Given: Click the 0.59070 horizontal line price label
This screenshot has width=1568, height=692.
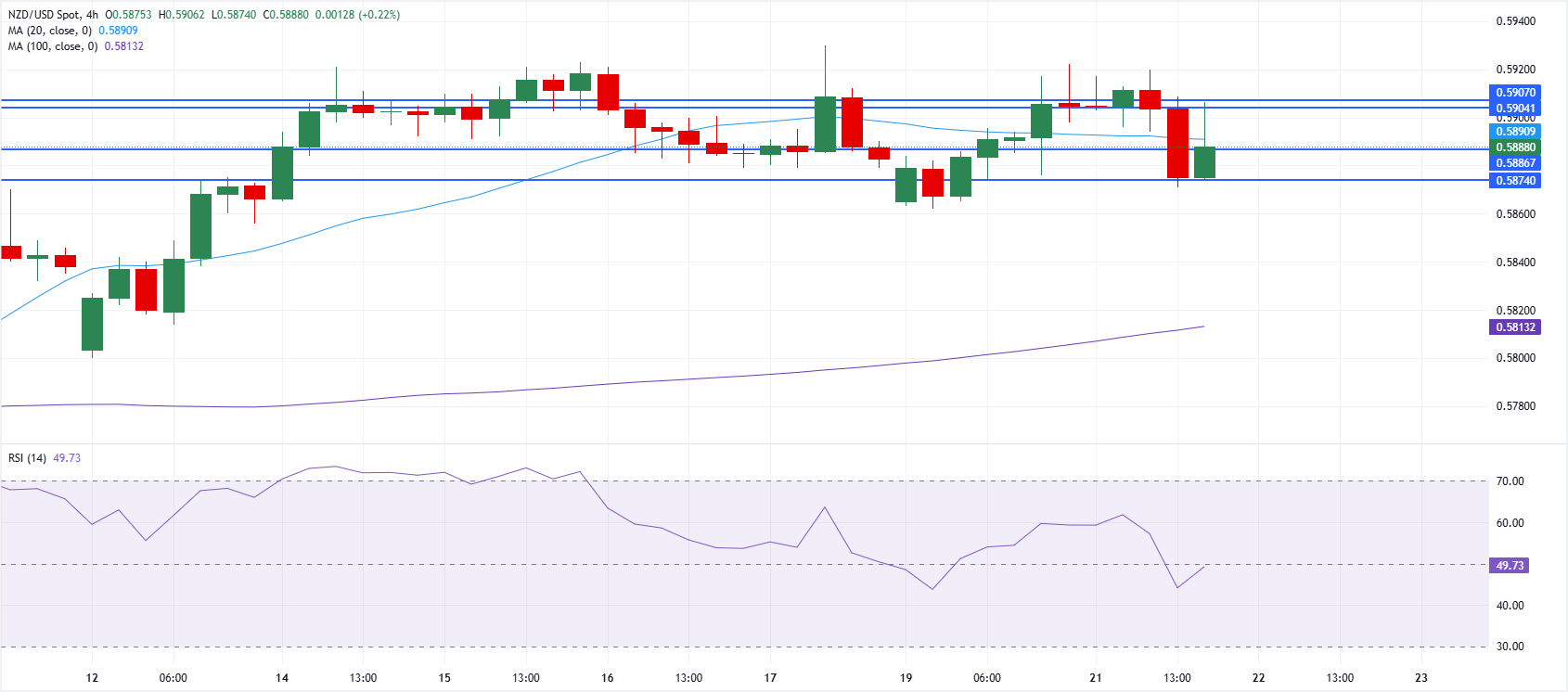Looking at the screenshot, I should point(1514,93).
